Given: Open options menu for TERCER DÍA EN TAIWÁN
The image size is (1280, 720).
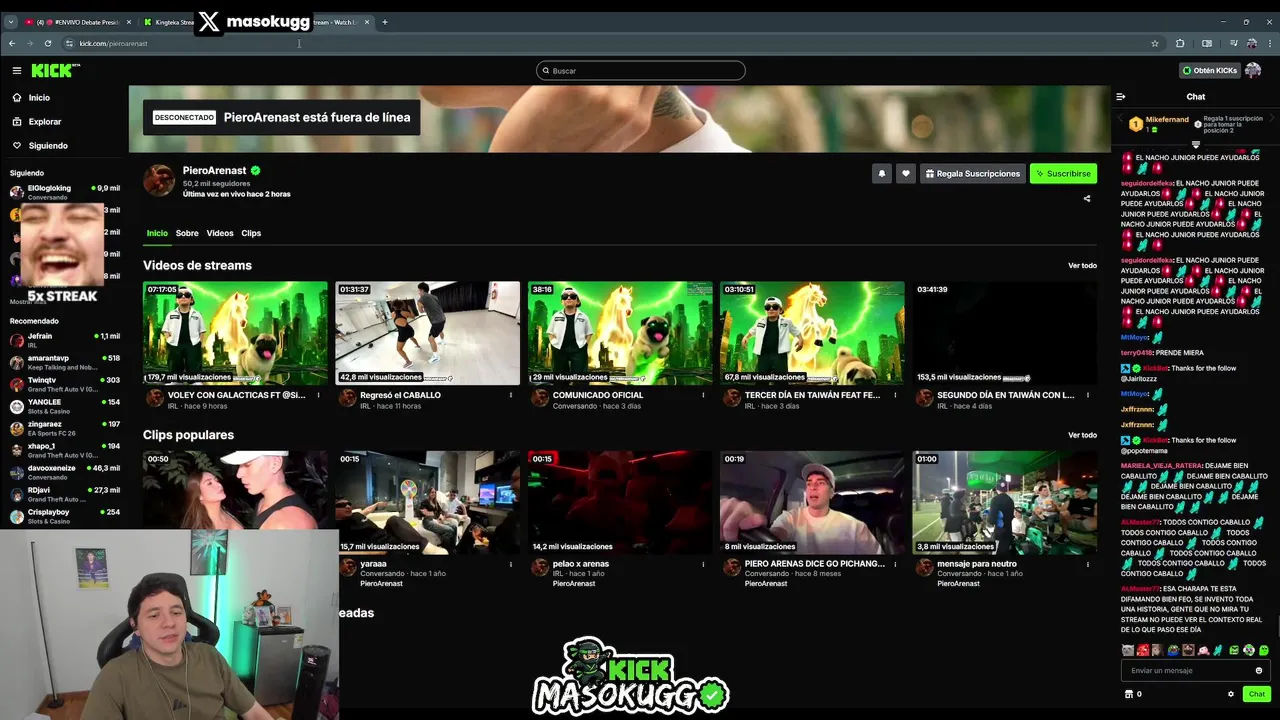Looking at the screenshot, I should pyautogui.click(x=895, y=395).
